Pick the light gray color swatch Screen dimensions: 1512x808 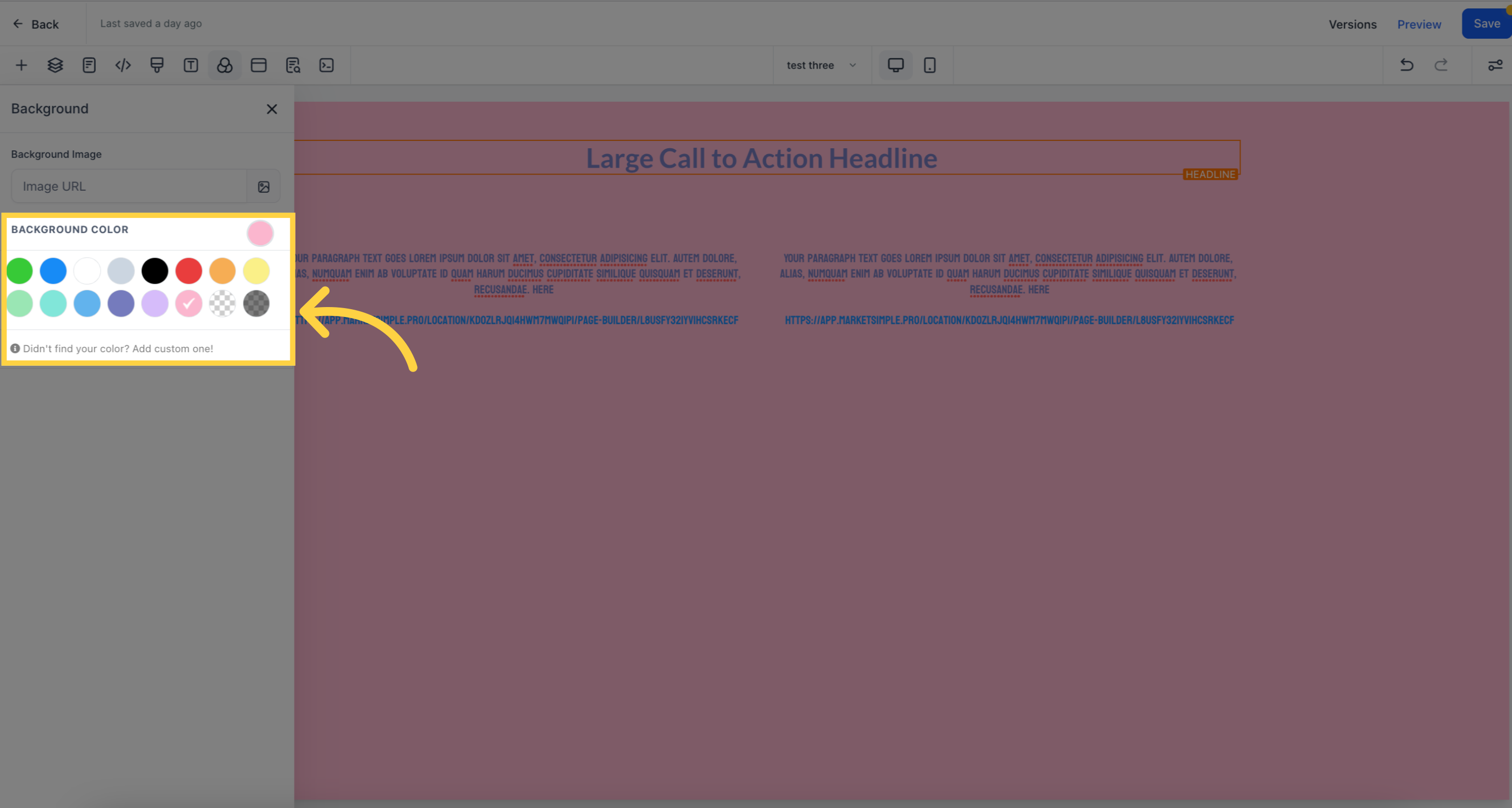pyautogui.click(x=121, y=271)
